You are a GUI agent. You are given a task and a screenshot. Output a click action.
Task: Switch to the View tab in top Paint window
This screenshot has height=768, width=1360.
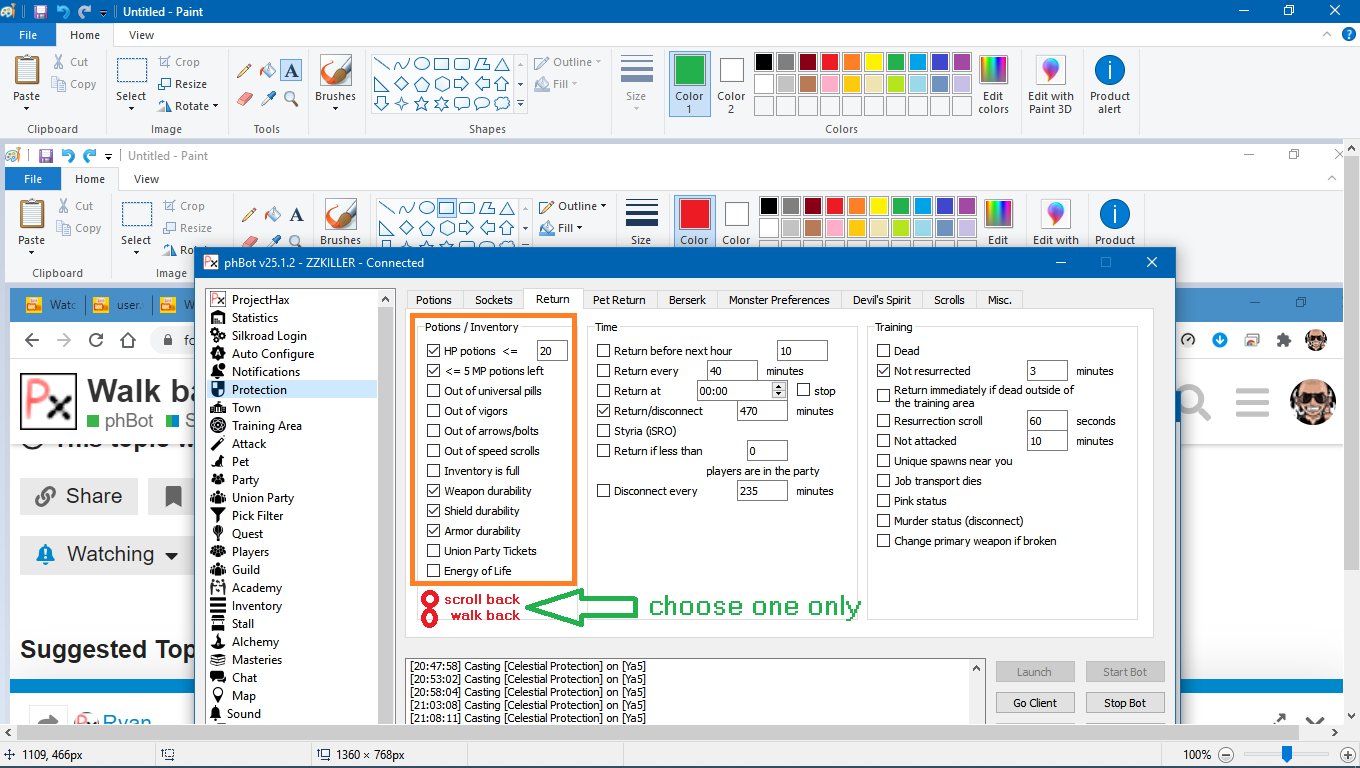(x=141, y=35)
